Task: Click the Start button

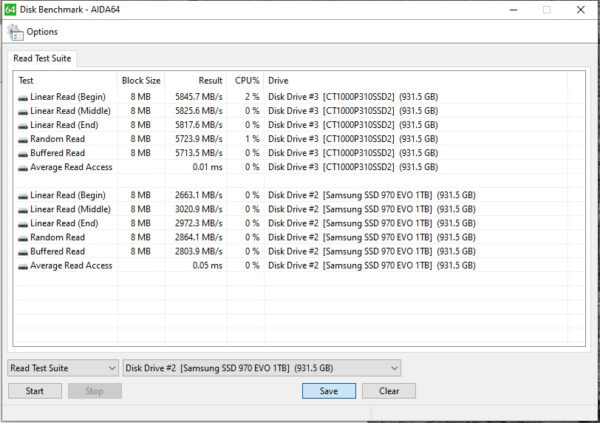Action: pyautogui.click(x=35, y=391)
